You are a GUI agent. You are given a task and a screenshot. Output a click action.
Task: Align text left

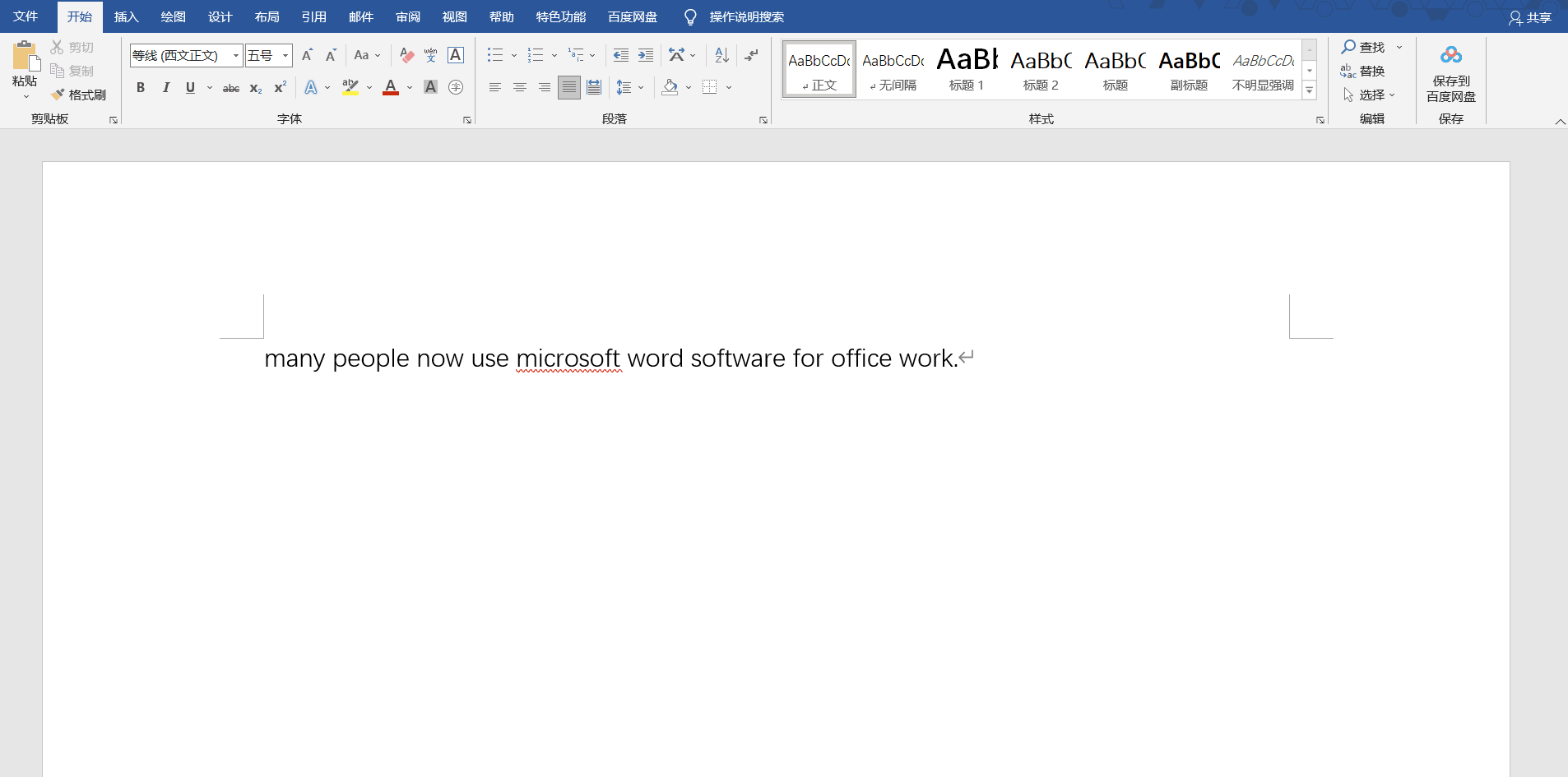pyautogui.click(x=494, y=87)
